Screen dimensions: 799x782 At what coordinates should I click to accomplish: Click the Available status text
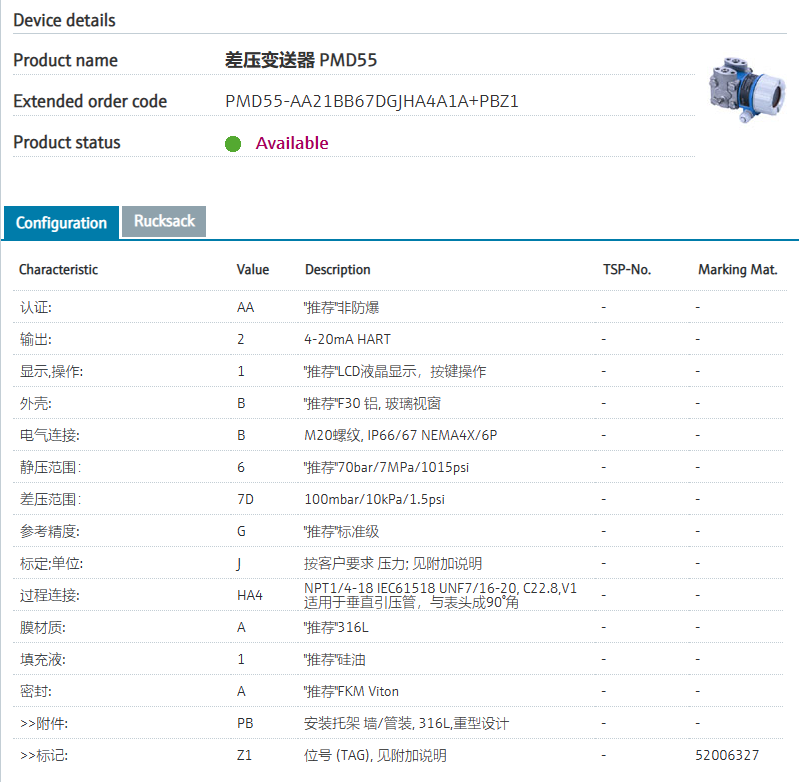(x=291, y=143)
